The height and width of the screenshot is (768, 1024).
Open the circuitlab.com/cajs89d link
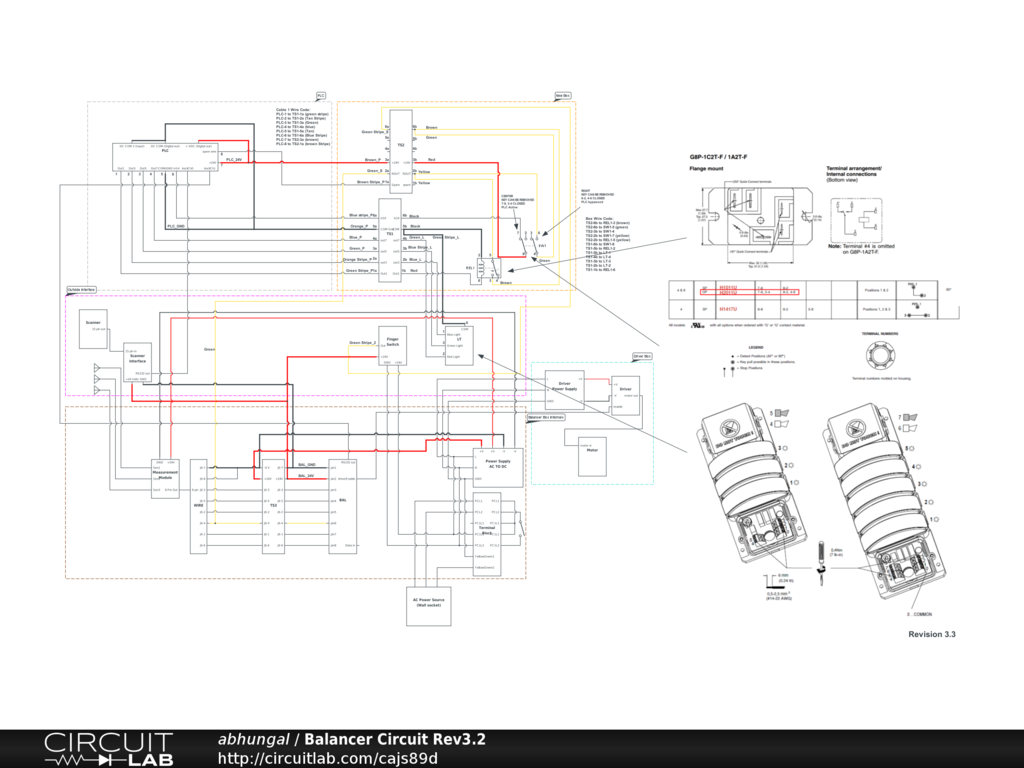coord(328,758)
